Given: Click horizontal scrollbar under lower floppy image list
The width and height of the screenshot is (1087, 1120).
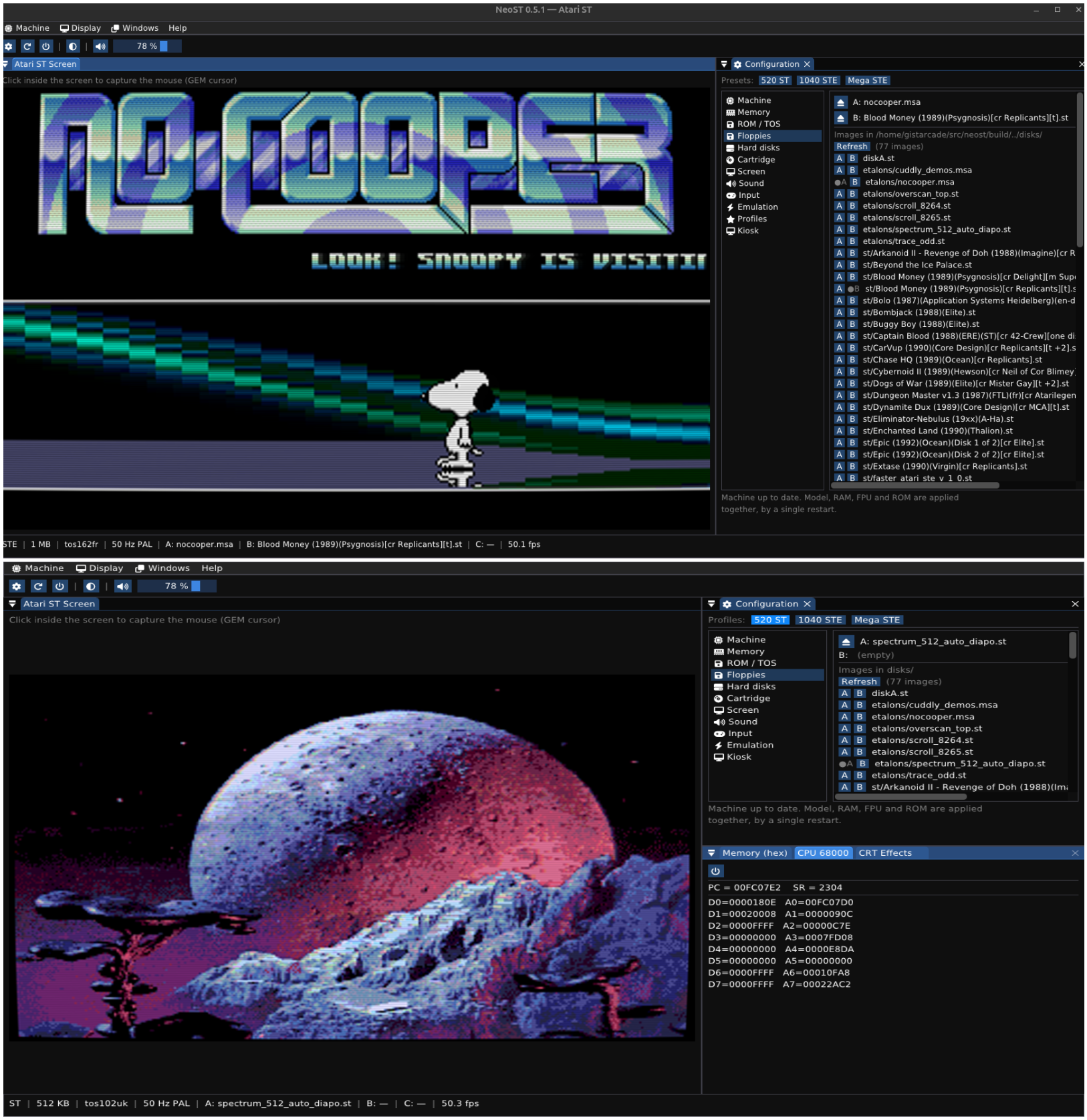Looking at the screenshot, I should point(902,797).
